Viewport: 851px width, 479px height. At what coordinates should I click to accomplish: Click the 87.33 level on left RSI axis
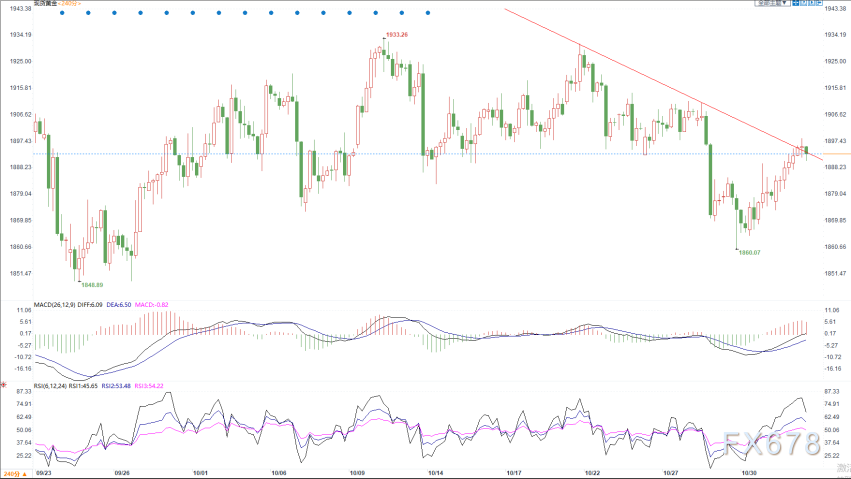pos(24,392)
